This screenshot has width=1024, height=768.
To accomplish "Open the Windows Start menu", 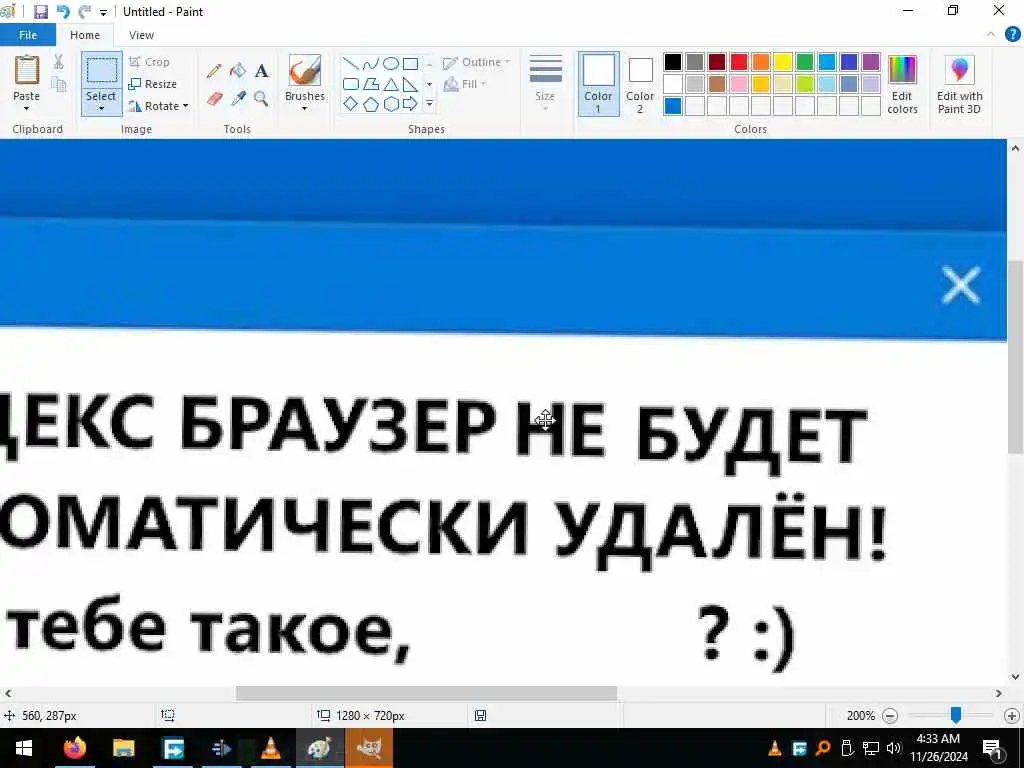I will 24,748.
